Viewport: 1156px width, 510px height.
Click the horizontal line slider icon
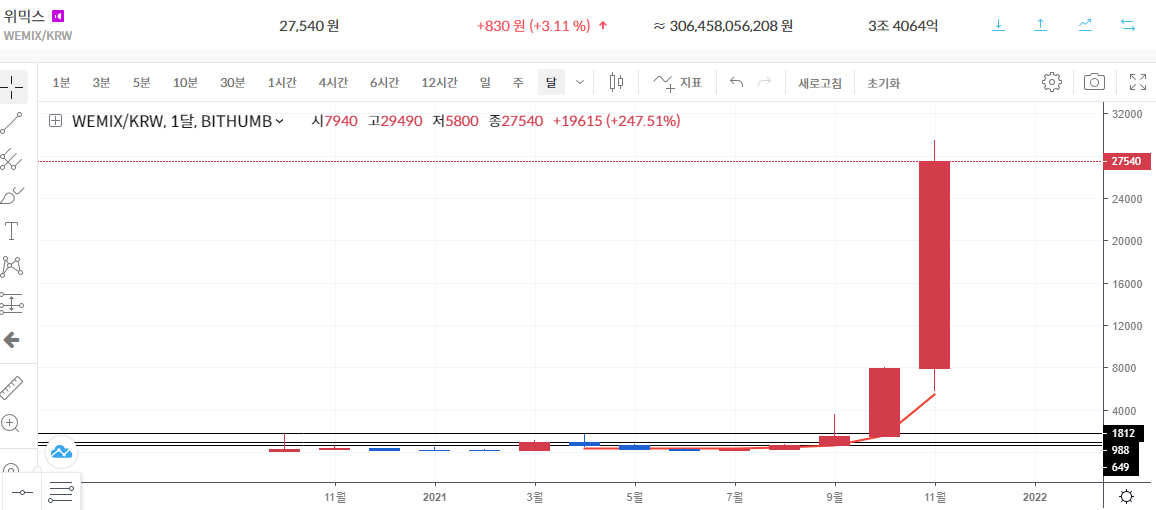(x=22, y=492)
